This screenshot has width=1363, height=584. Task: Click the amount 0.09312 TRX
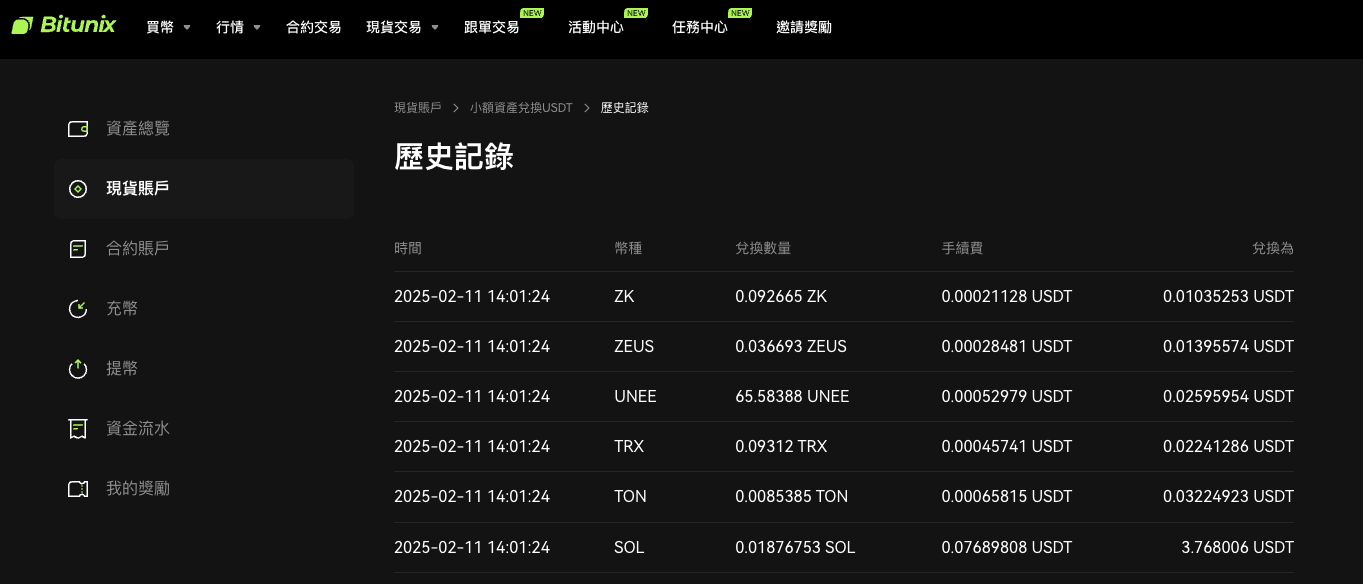point(781,447)
